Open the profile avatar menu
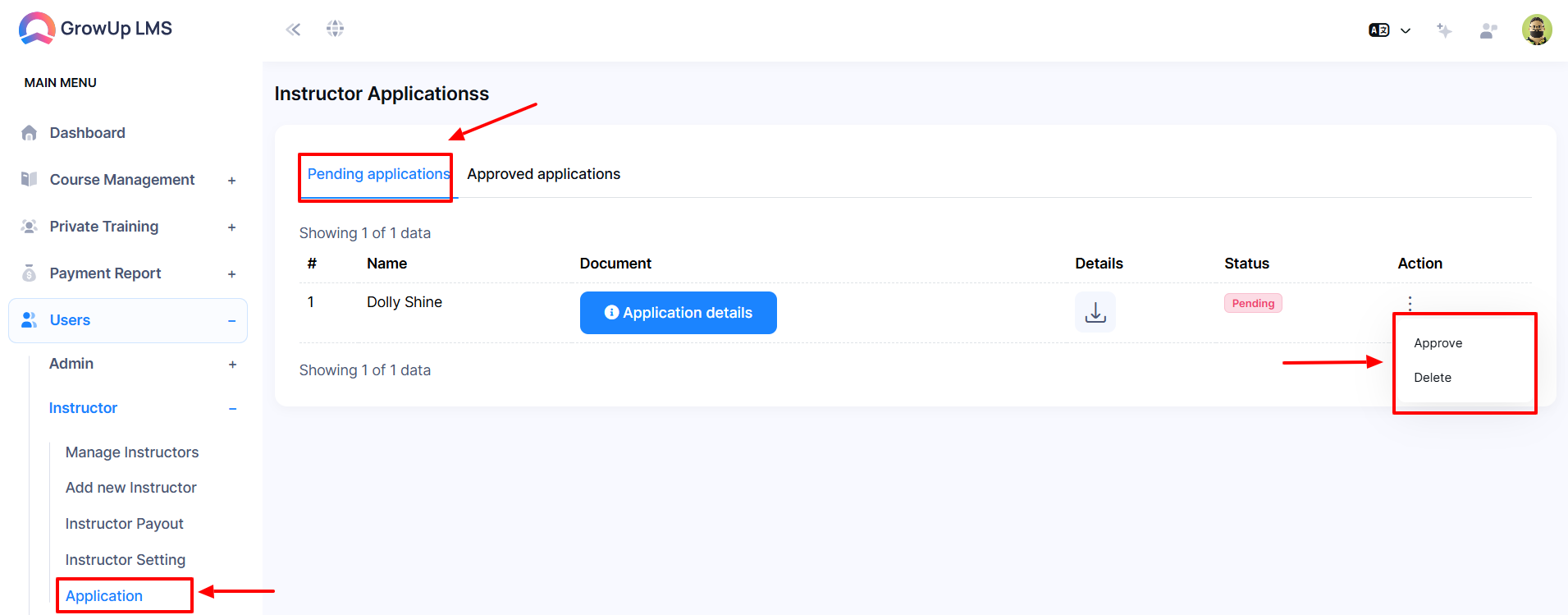The width and height of the screenshot is (1568, 615). pyautogui.click(x=1537, y=30)
